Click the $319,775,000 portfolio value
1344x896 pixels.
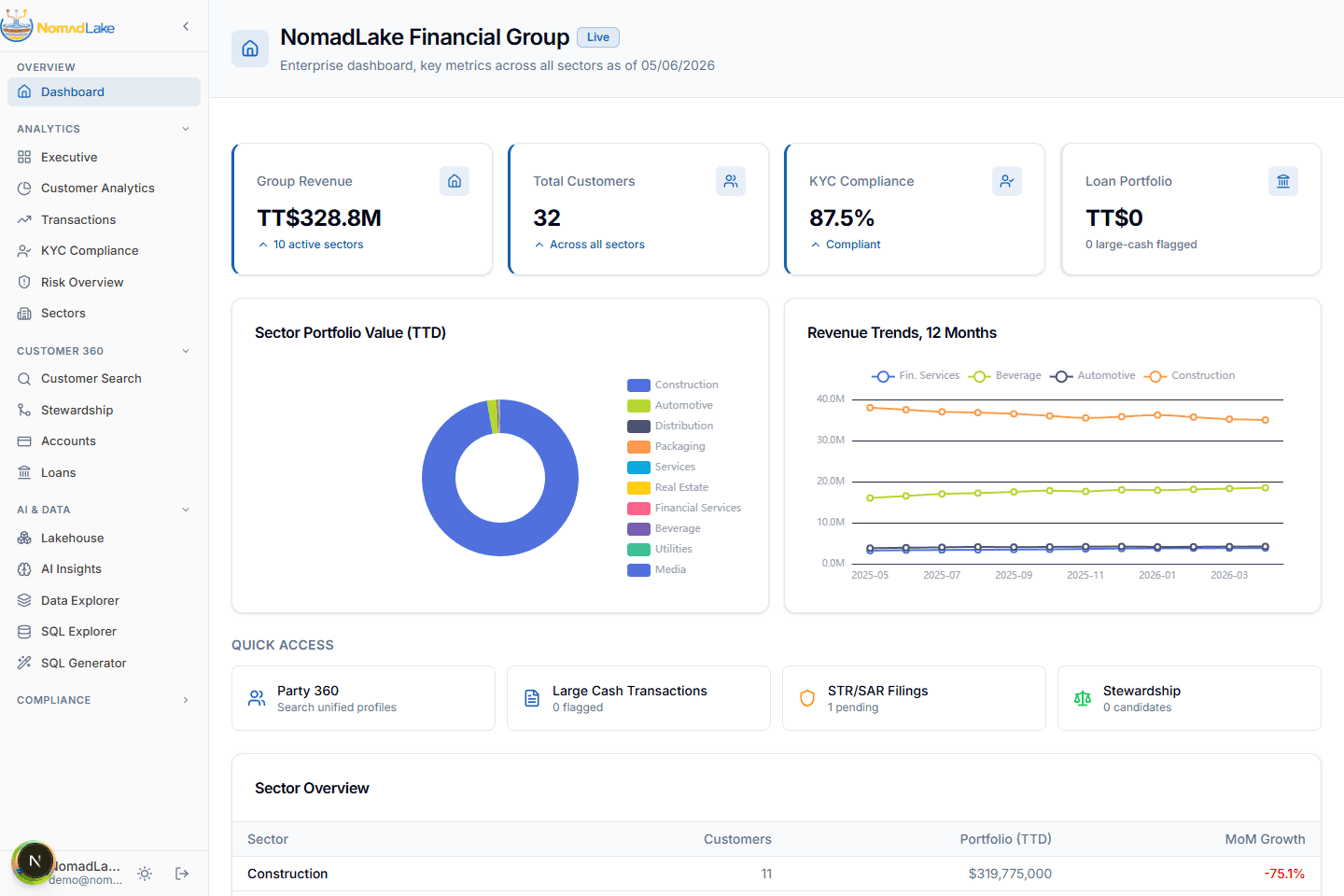(x=1010, y=874)
